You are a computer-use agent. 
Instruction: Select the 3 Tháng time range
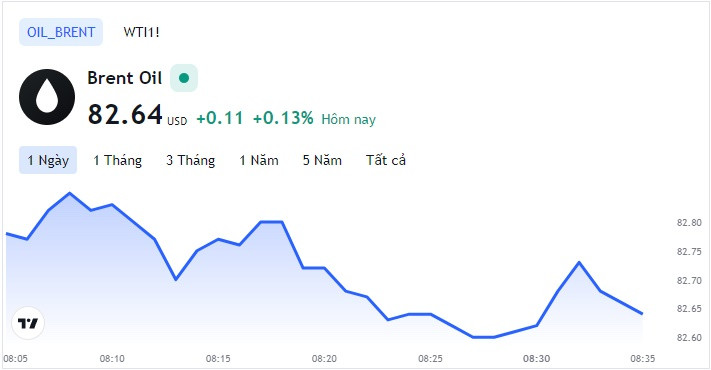click(190, 160)
